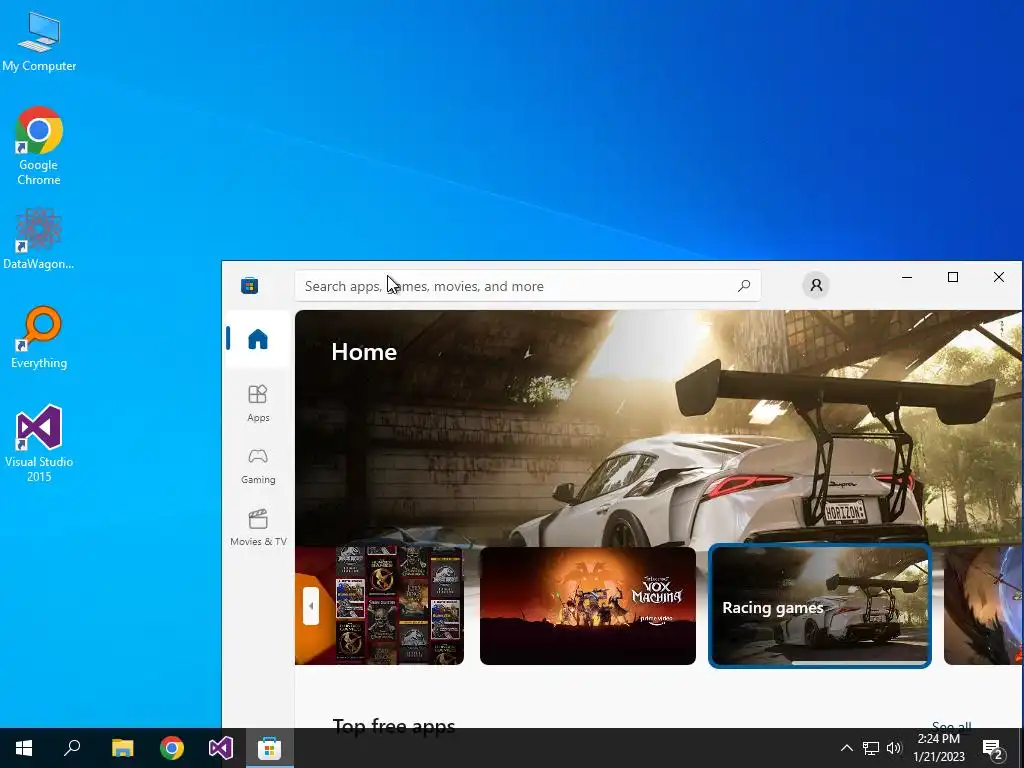Viewport: 1024px width, 768px height.
Task: Open the Apps section in Store sidebar
Action: 258,403
